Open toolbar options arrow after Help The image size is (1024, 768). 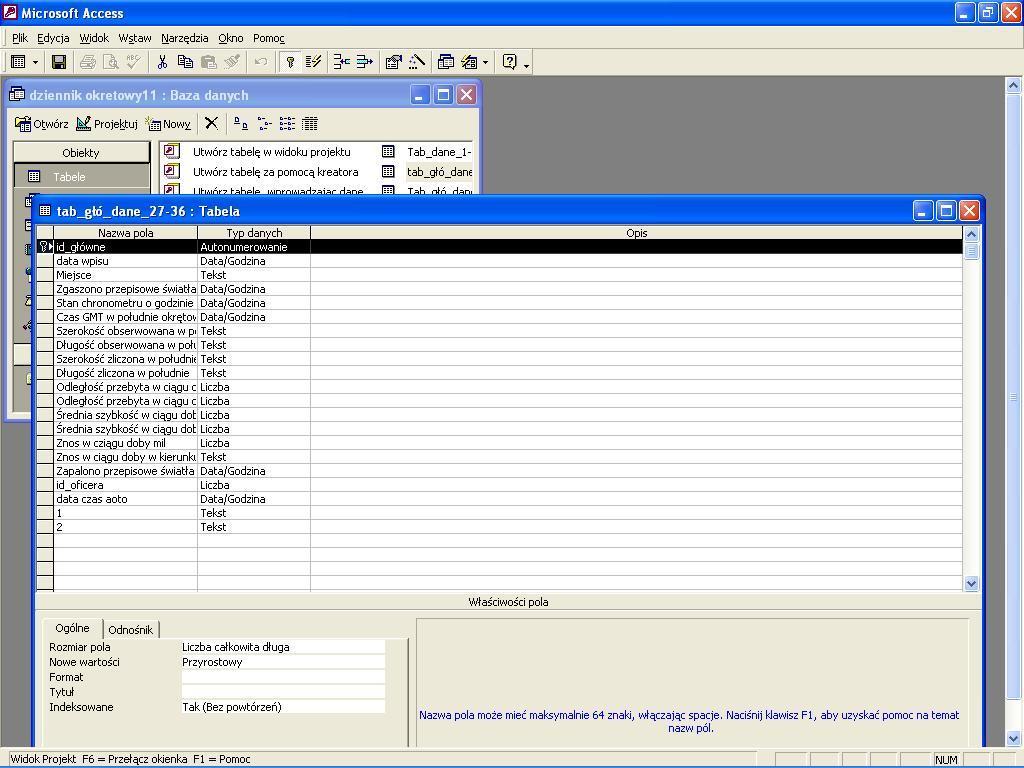click(526, 64)
